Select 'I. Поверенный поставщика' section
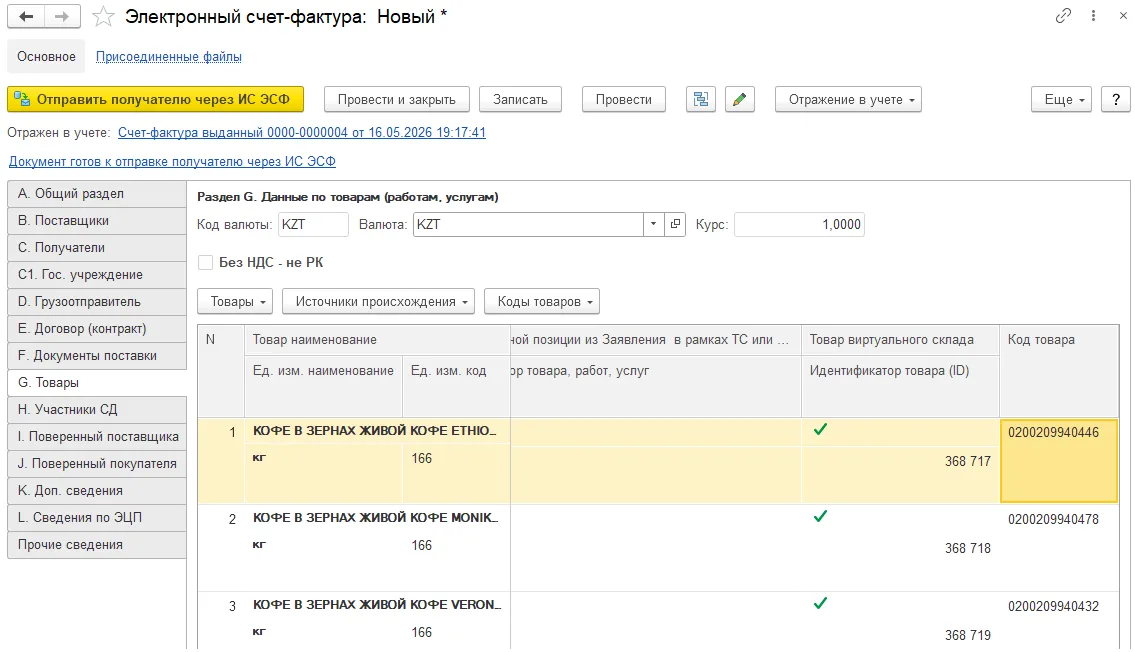 click(x=97, y=437)
